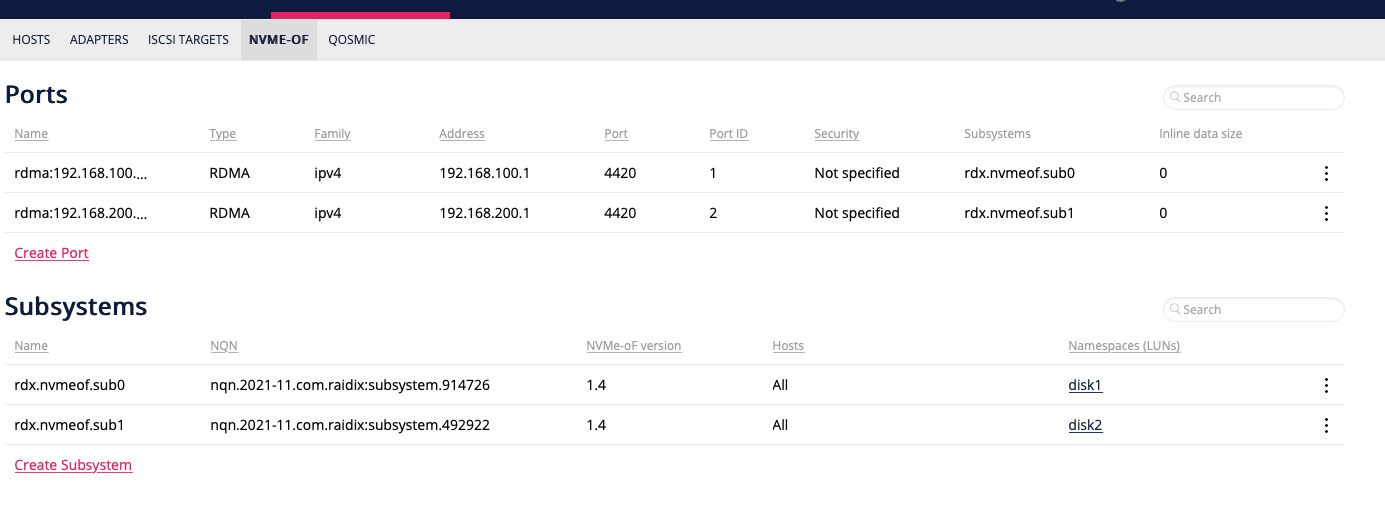Sort ports by Port ID column
The width and height of the screenshot is (1385, 517).
click(x=729, y=134)
